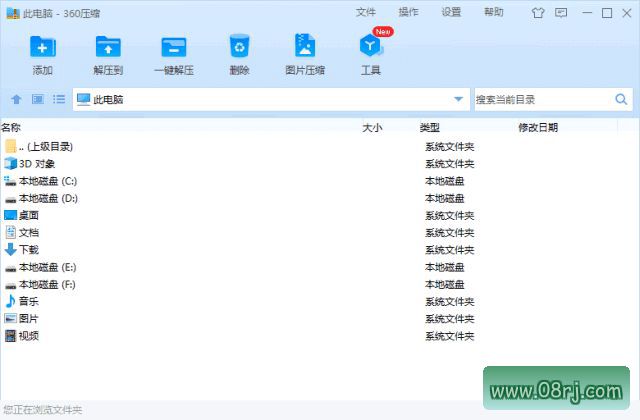Screen dimensions: 640x420
Task: Sort by the 修改日期 column header
Action: (538, 128)
